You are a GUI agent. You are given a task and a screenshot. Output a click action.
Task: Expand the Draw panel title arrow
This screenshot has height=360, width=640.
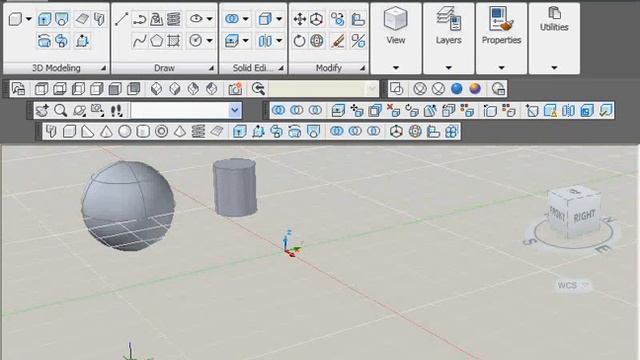pos(211,68)
